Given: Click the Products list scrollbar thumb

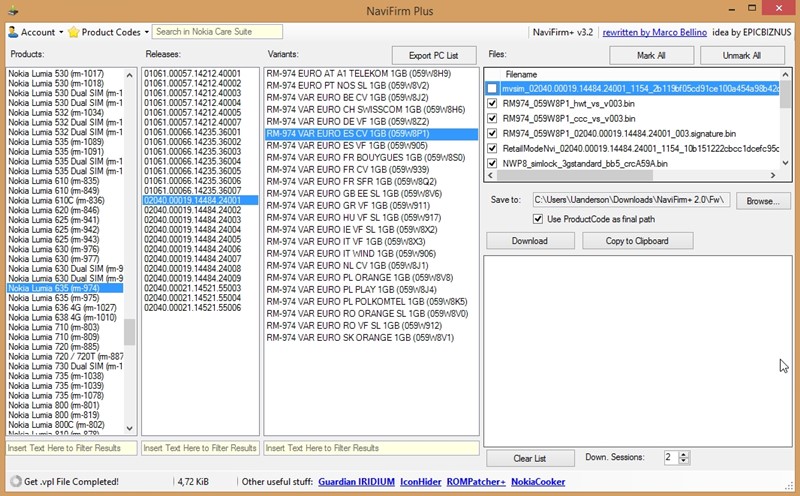Looking at the screenshot, I should 130,332.
